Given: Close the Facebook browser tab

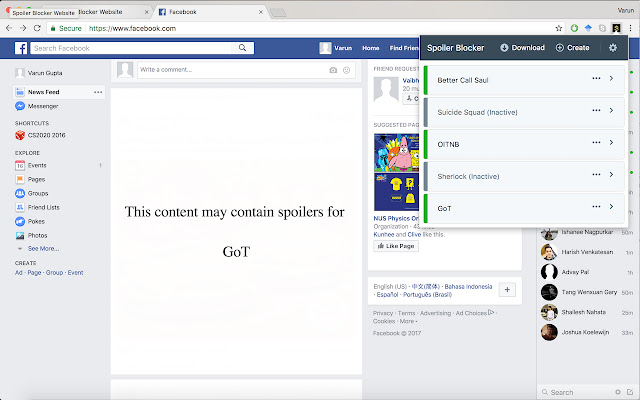Looking at the screenshot, I should coord(261,12).
